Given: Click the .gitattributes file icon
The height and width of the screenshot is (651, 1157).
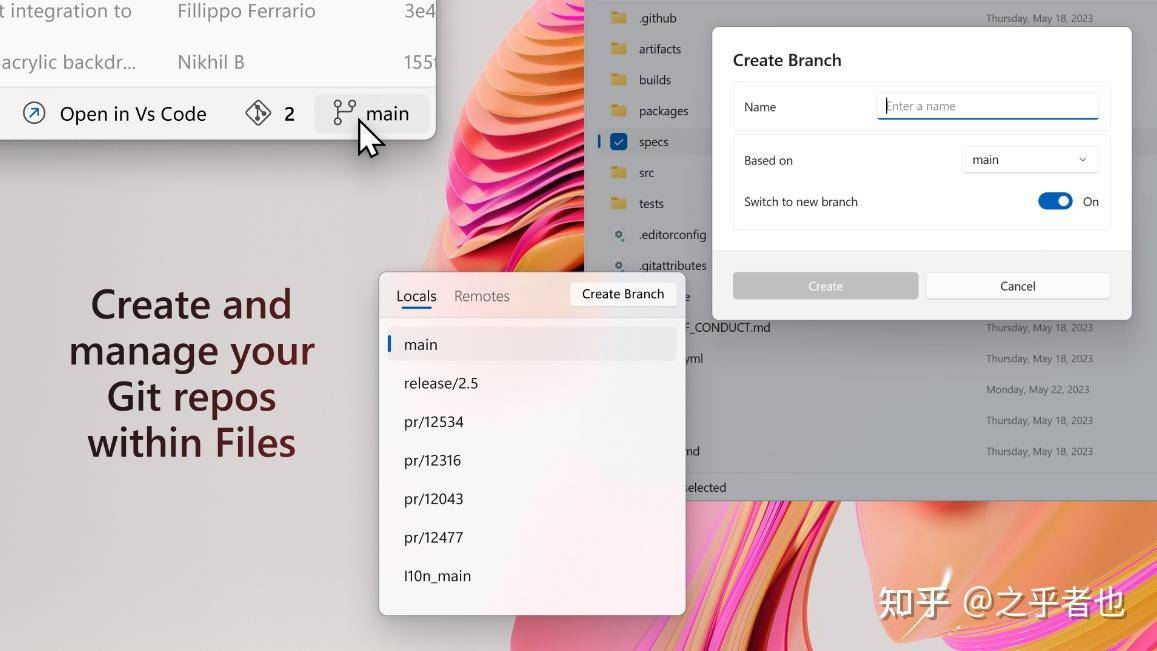Looking at the screenshot, I should click(619, 265).
